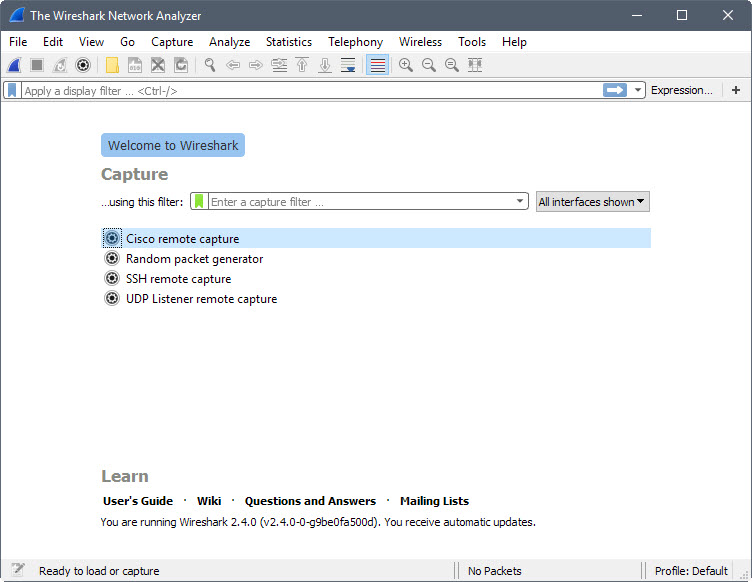This screenshot has width=752, height=582.
Task: Expand capture filter dropdown arrow
Action: point(520,201)
